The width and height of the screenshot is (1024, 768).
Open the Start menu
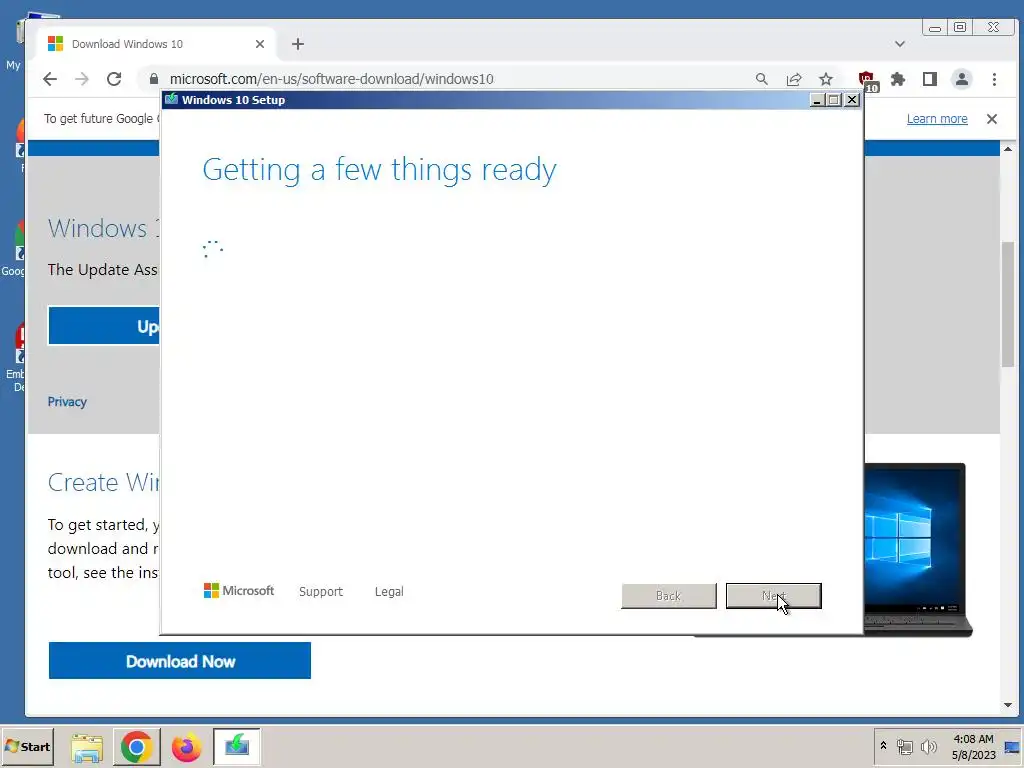(27, 746)
